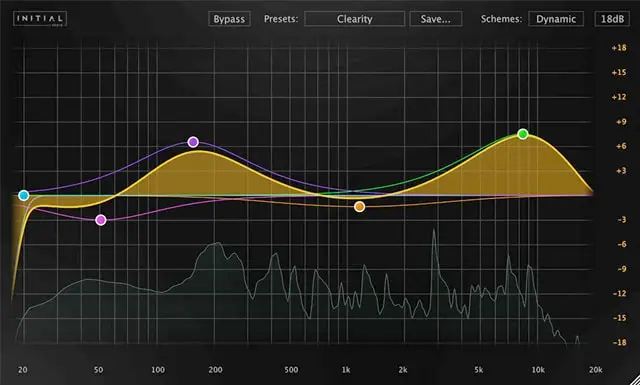Toggle the Bypass button

[229, 19]
